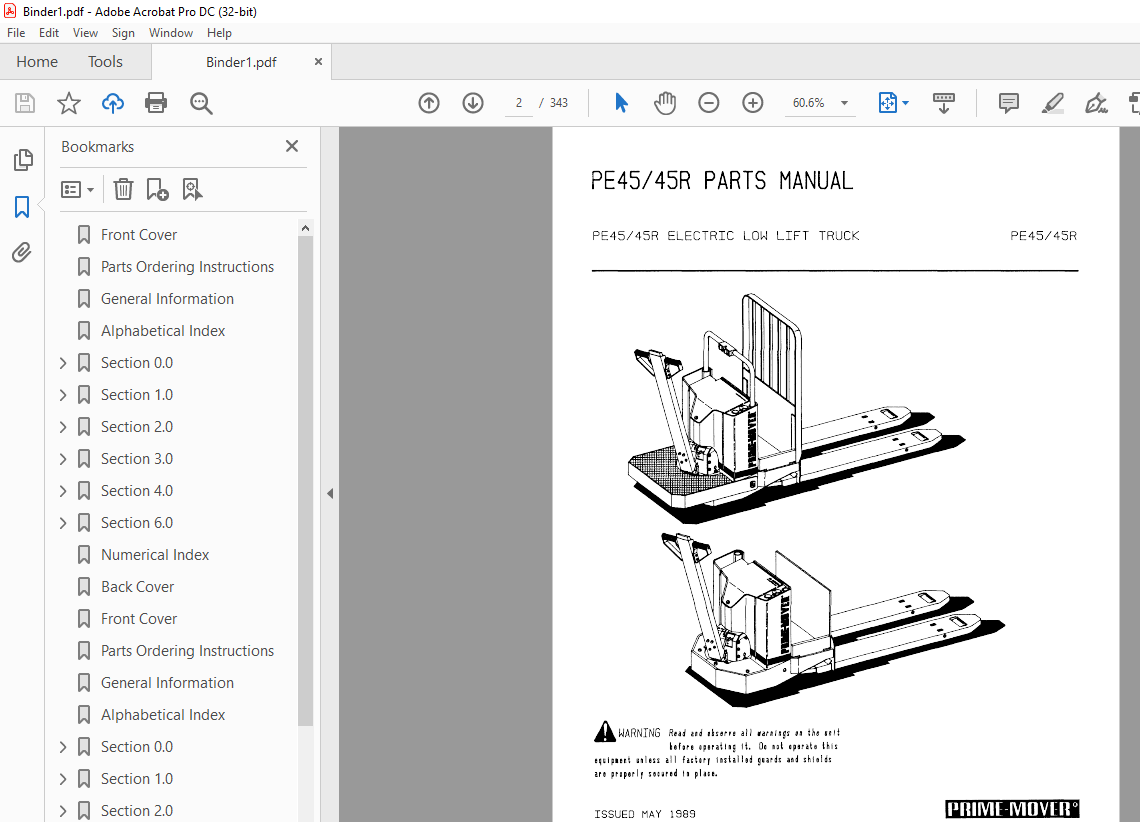Zoom in with plus button
Viewport: 1140px width, 822px height.
coord(752,103)
